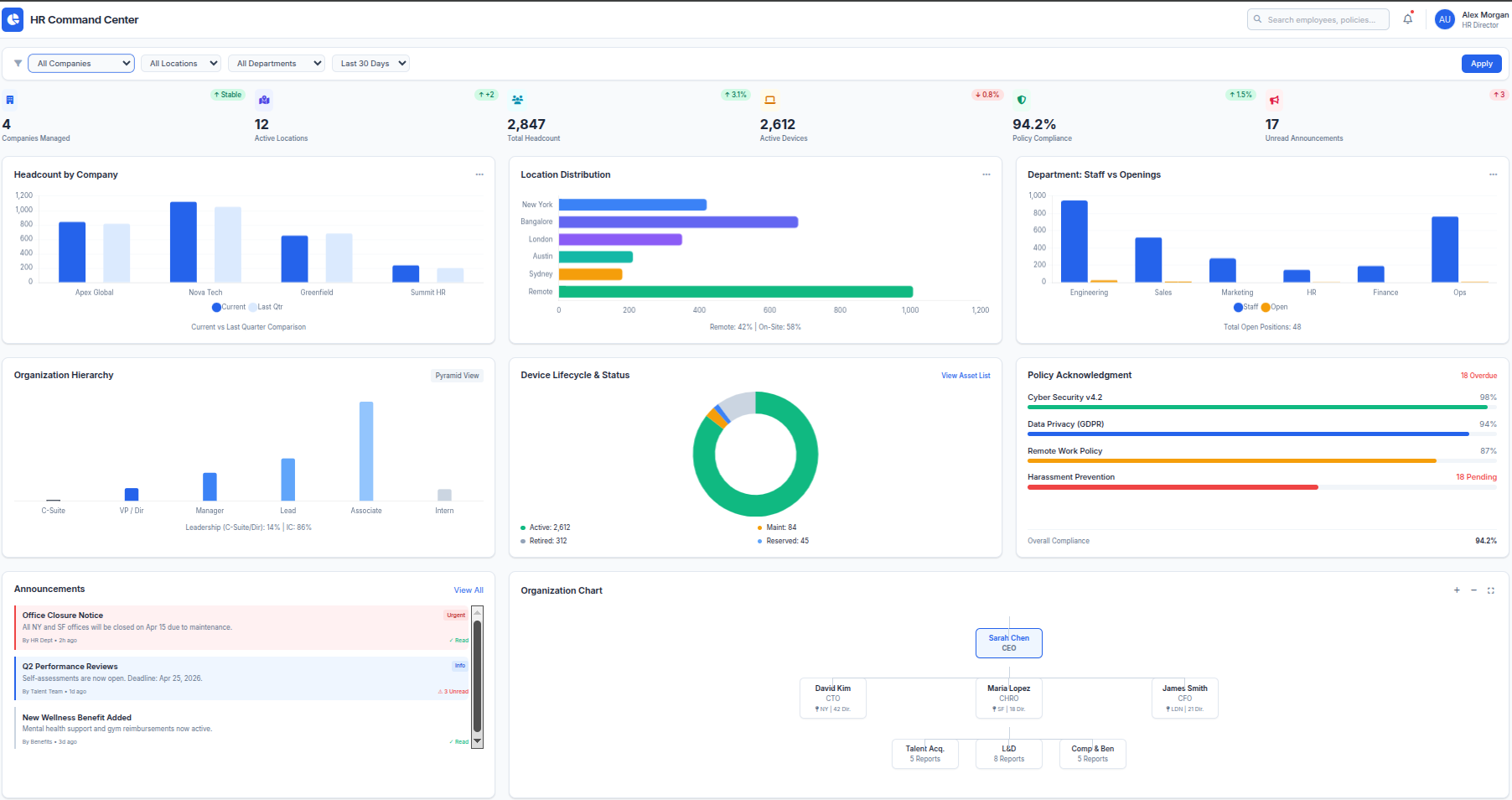Toggle the Staff legend series
This screenshot has width=1512, height=800.
click(x=1245, y=307)
